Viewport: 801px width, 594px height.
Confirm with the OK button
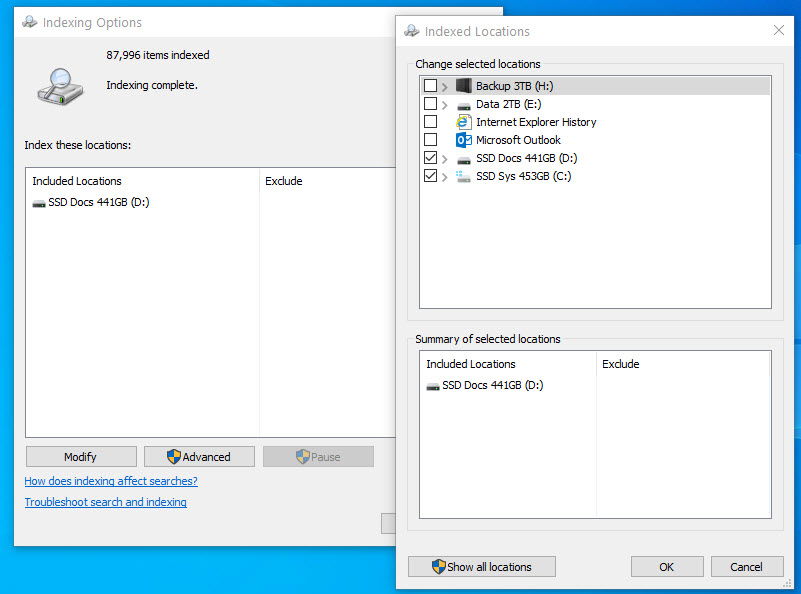point(667,567)
